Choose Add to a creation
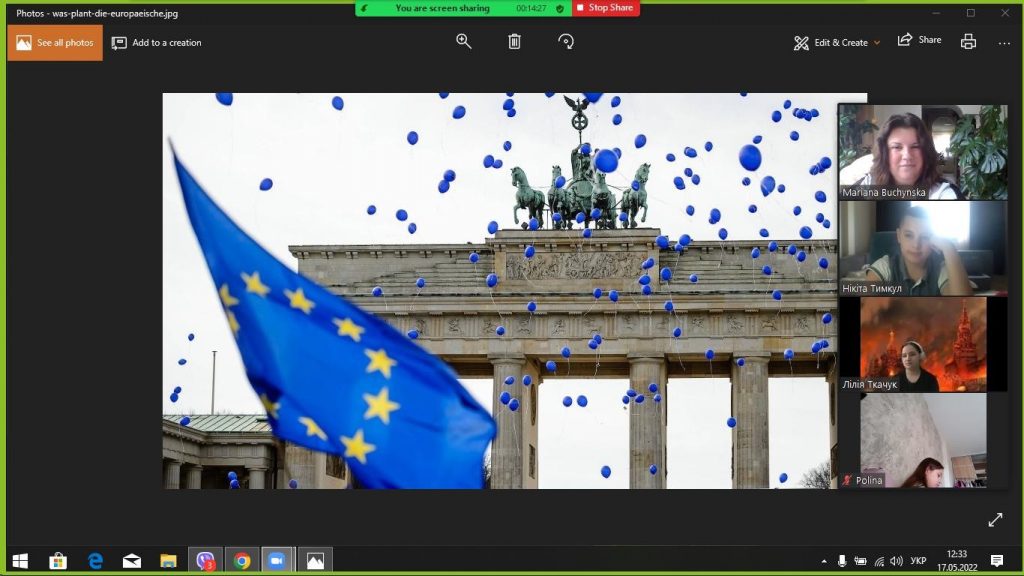This screenshot has width=1024, height=576. click(x=157, y=42)
